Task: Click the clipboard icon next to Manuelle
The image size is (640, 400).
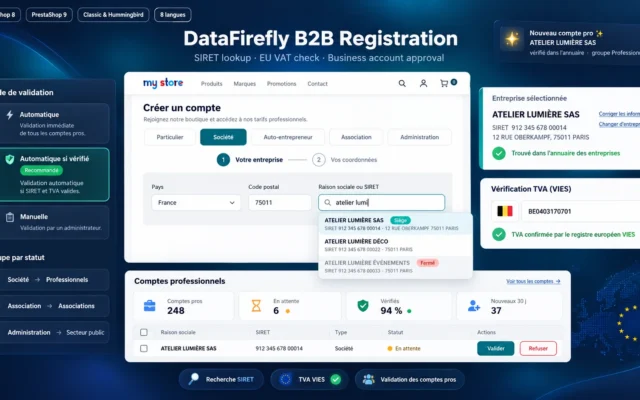Action: point(10,217)
